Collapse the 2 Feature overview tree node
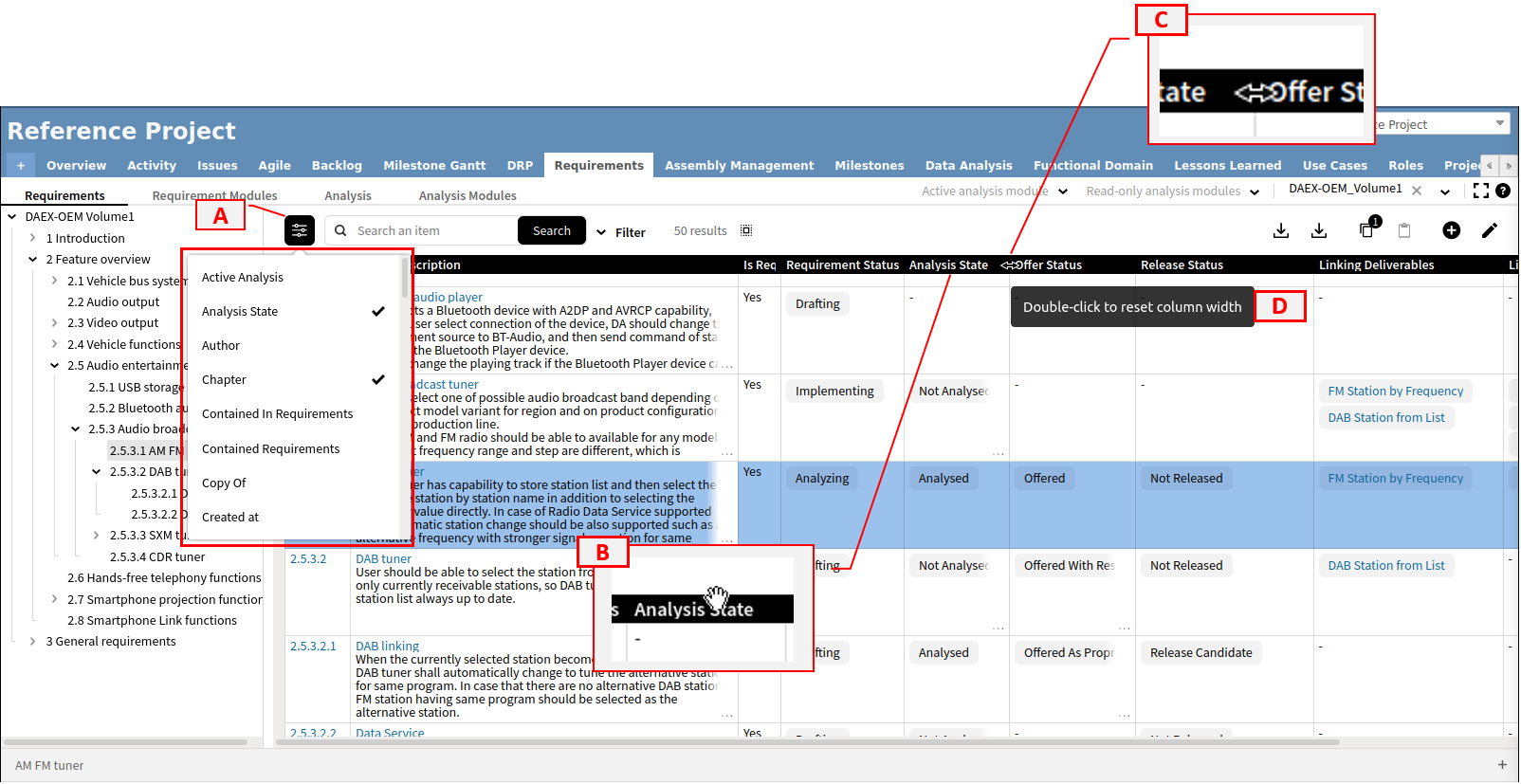1521x784 pixels. point(33,259)
